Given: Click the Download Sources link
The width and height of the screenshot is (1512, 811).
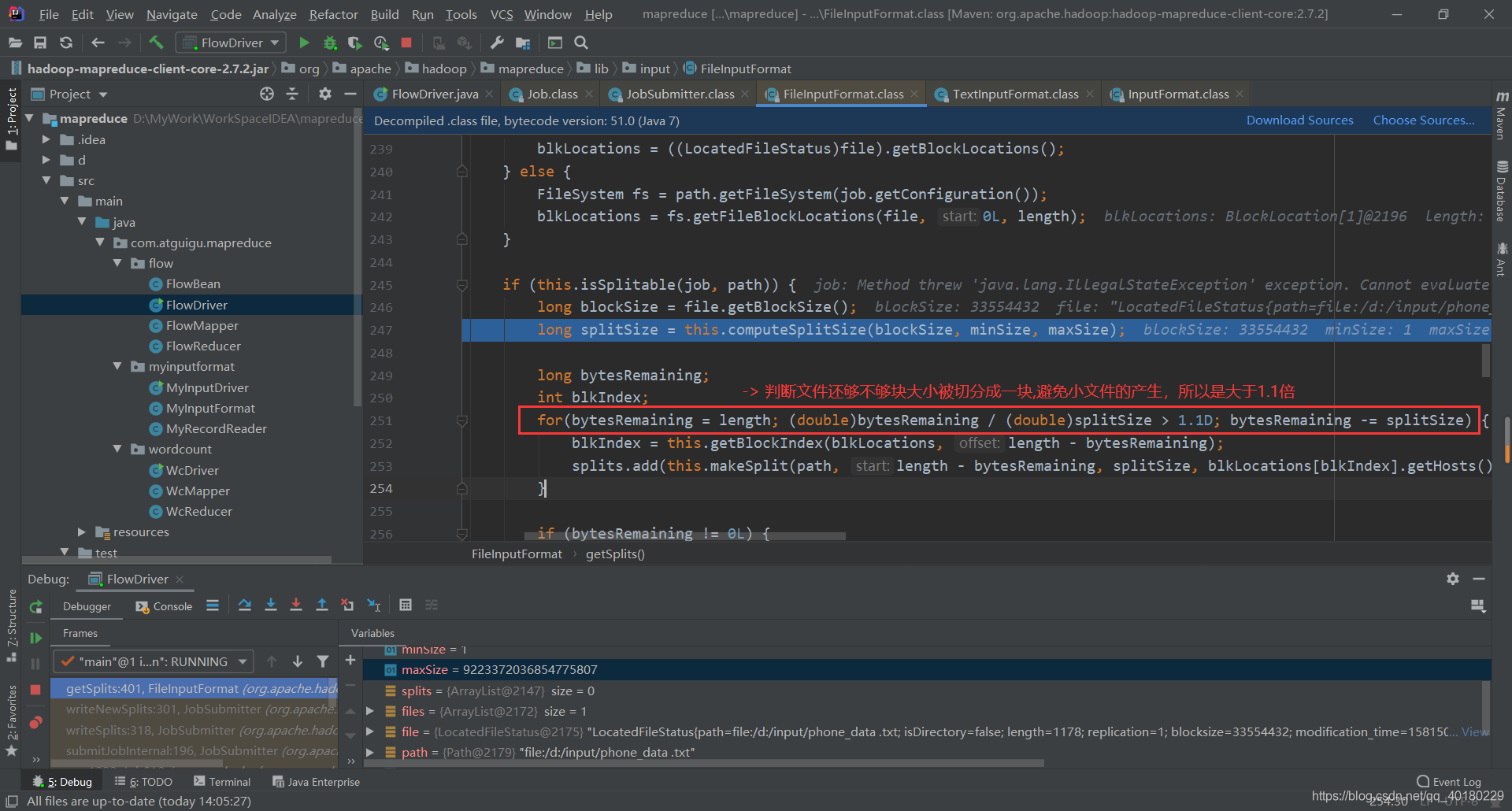Looking at the screenshot, I should pyautogui.click(x=1299, y=120).
